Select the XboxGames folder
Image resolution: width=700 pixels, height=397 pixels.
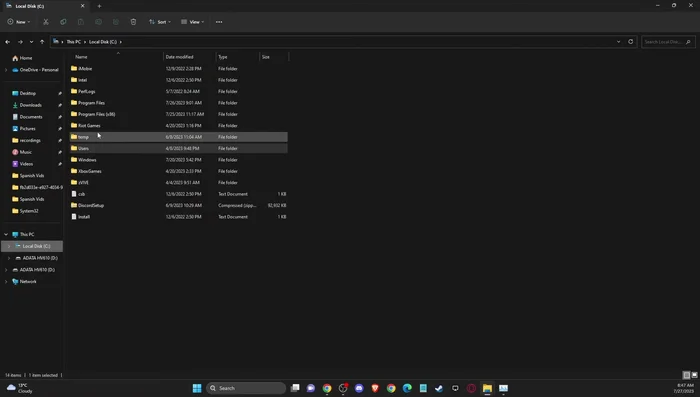[179, 171]
